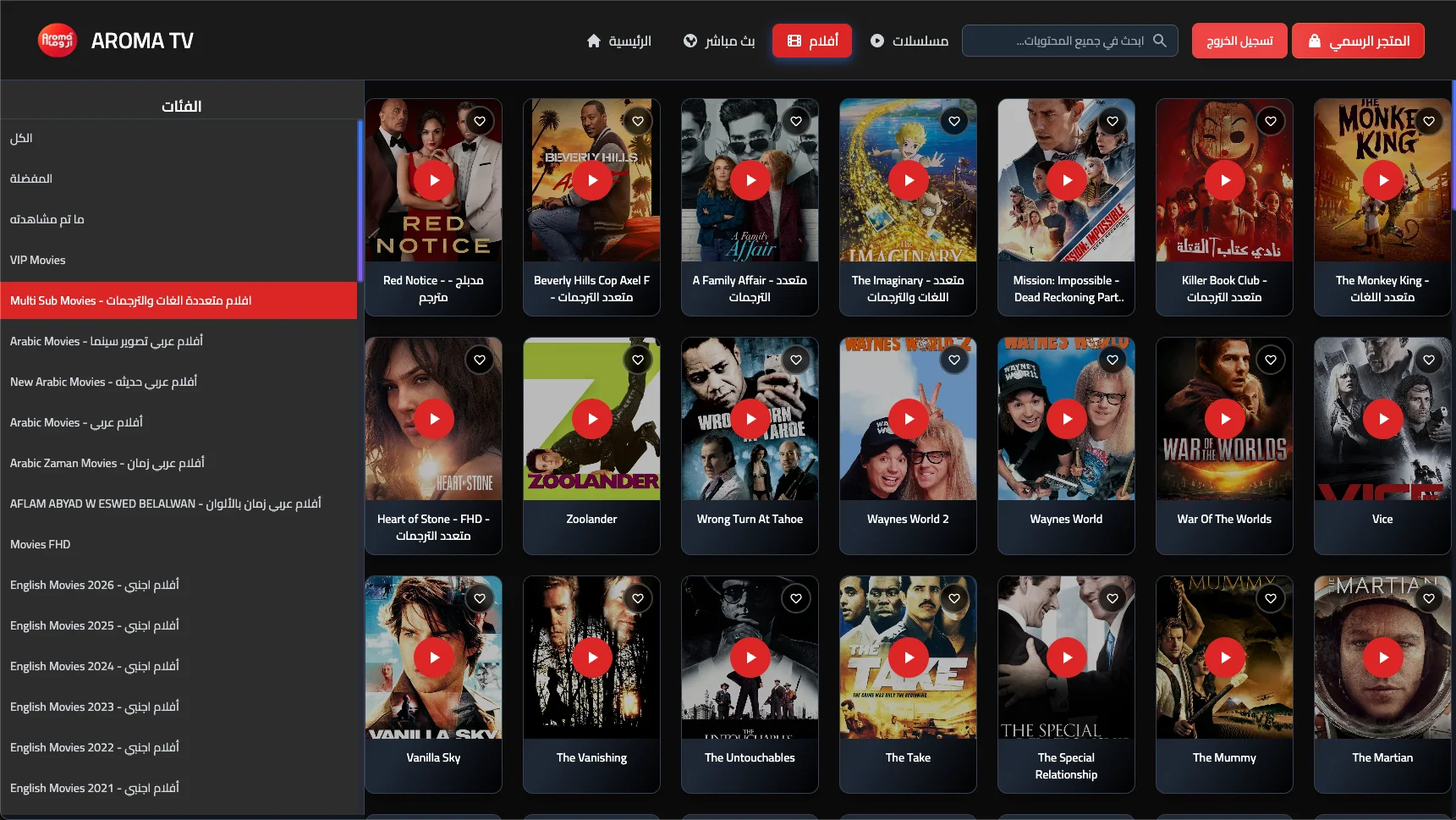Select ما تم مشاهدته watched category

point(179,220)
